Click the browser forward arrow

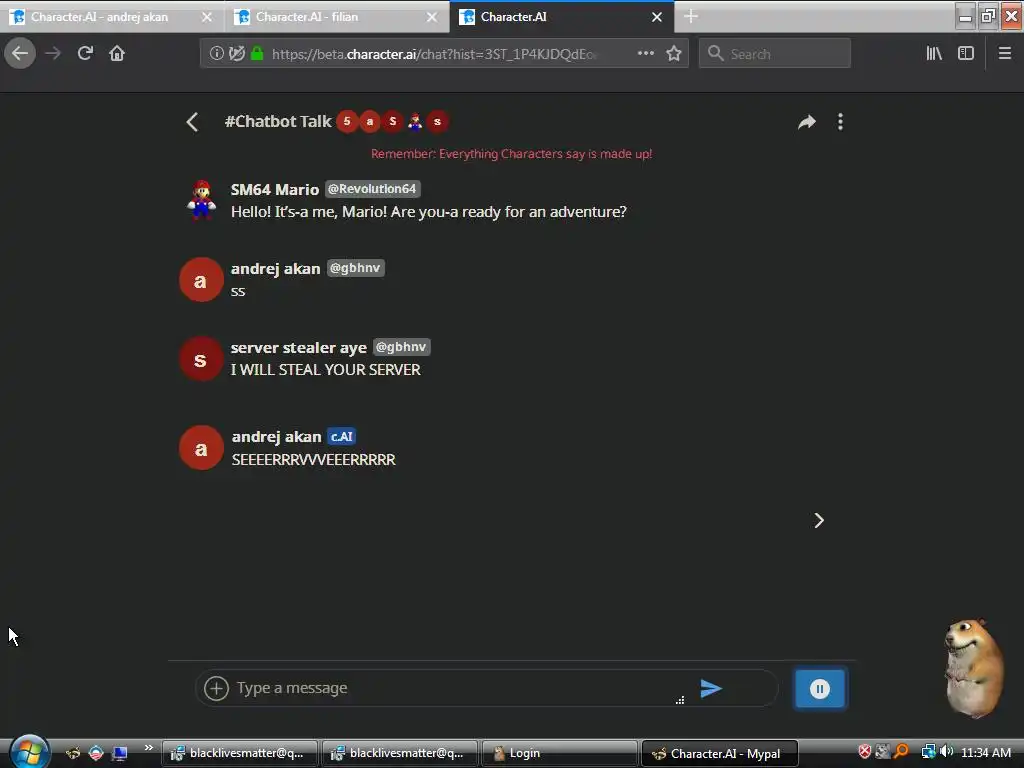point(53,54)
